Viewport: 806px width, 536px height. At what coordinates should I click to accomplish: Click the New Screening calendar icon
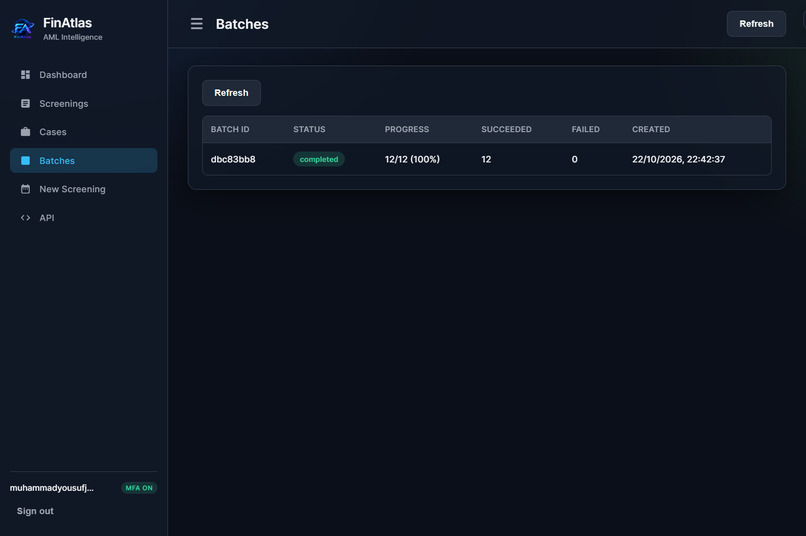[x=25, y=189]
